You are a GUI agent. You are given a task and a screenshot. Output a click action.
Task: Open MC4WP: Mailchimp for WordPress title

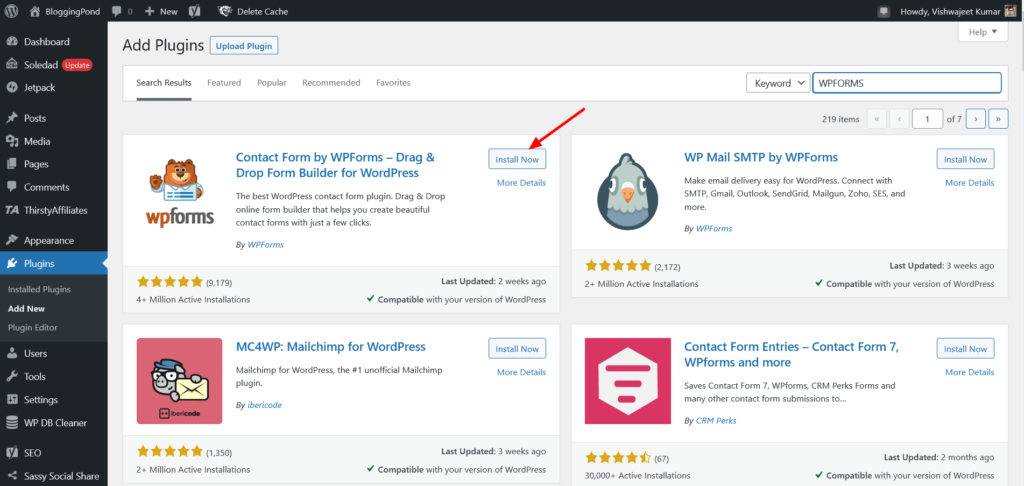(330, 347)
